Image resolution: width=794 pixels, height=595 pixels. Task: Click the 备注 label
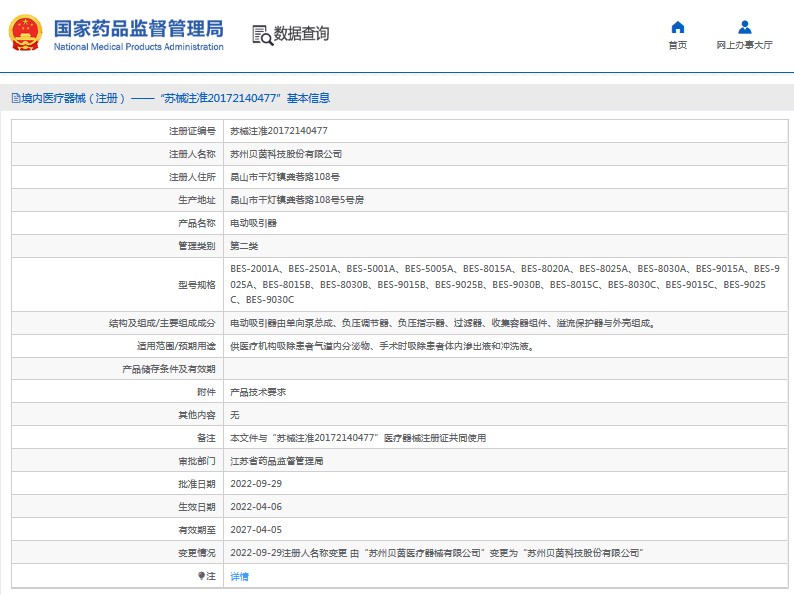tap(206, 438)
